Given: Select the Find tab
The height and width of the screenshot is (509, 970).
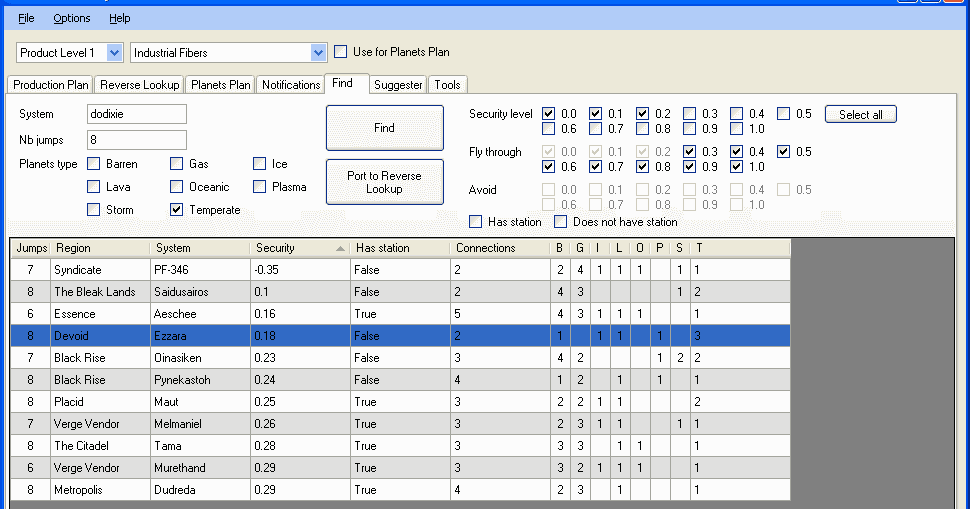Looking at the screenshot, I should tap(346, 83).
